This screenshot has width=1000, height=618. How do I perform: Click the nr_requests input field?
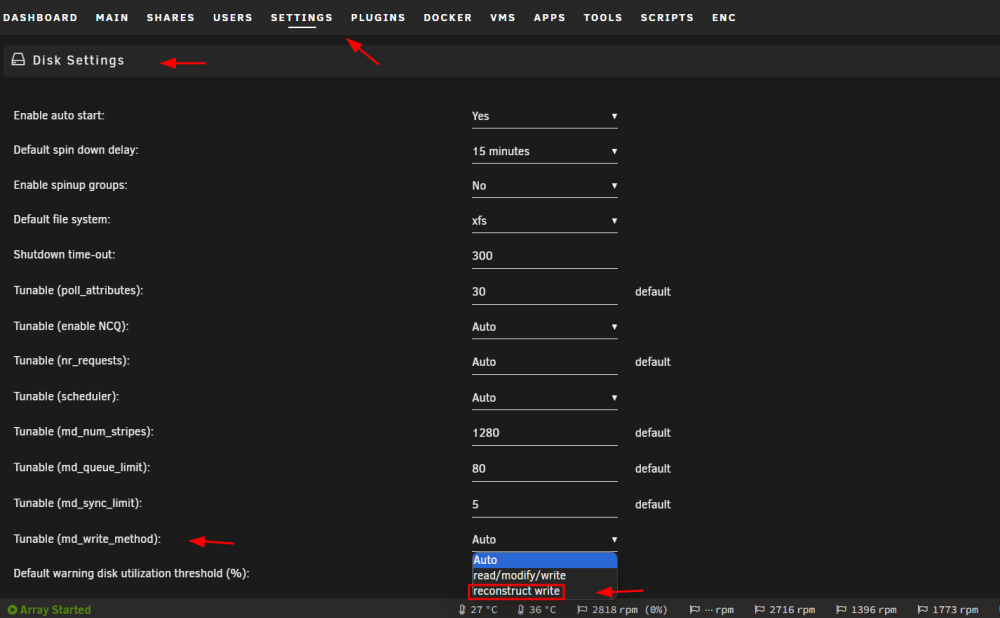(x=544, y=362)
